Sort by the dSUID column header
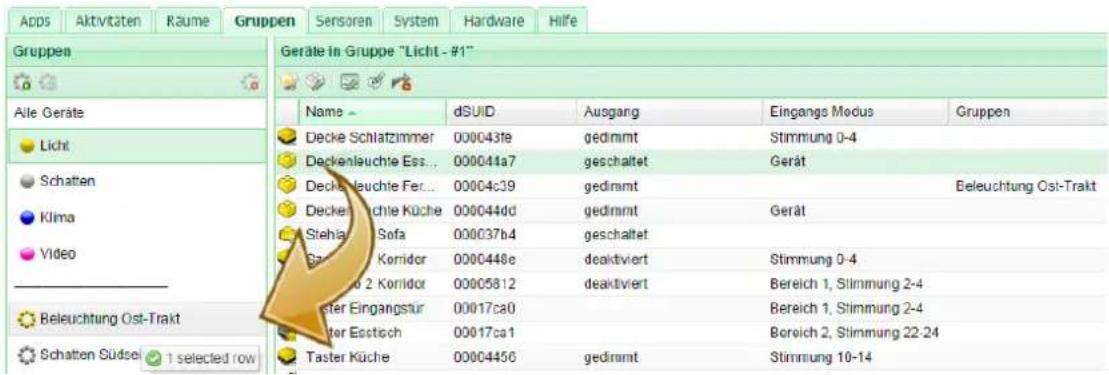 click(x=511, y=112)
